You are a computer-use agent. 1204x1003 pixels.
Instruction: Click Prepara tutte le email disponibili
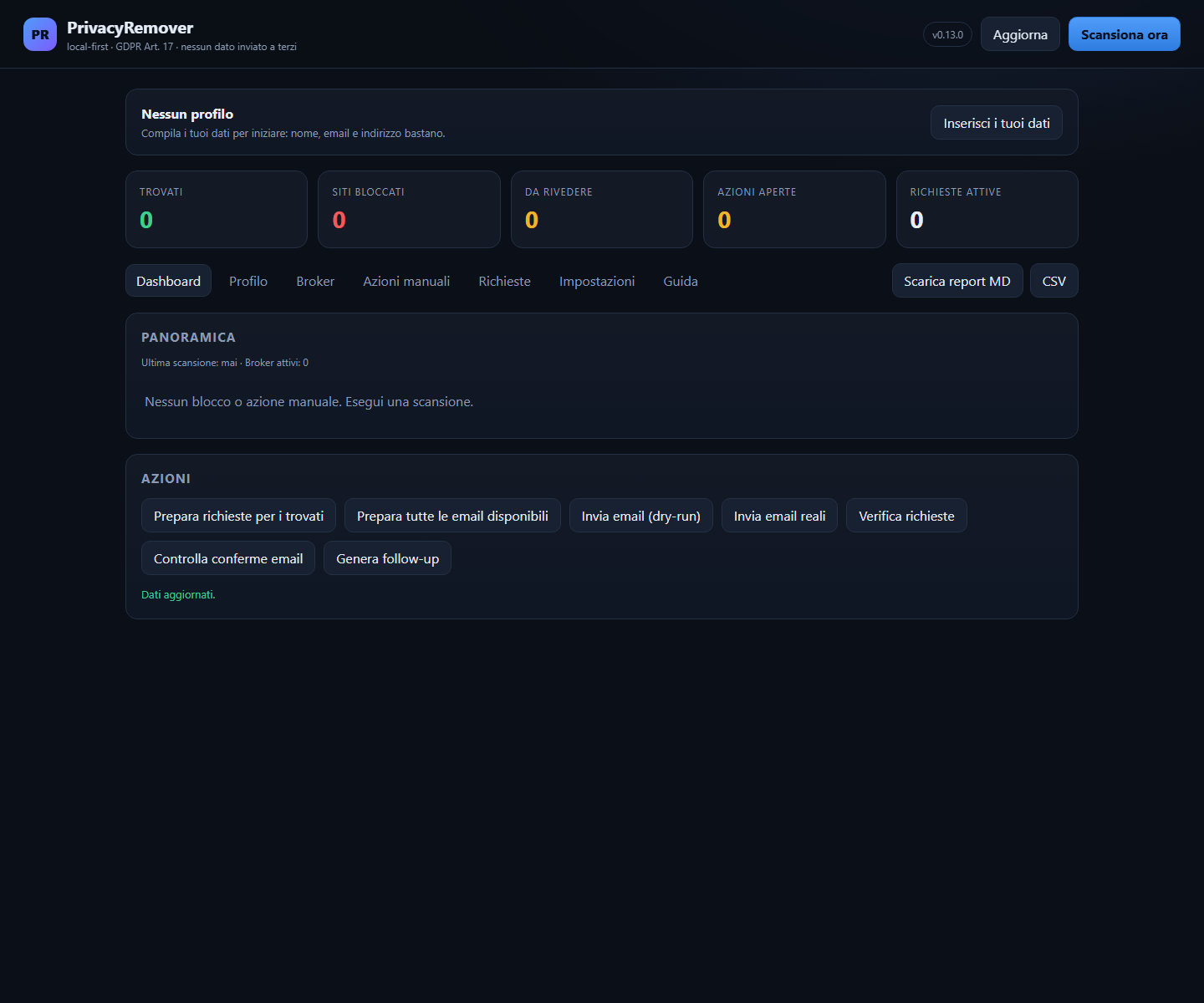coord(452,516)
